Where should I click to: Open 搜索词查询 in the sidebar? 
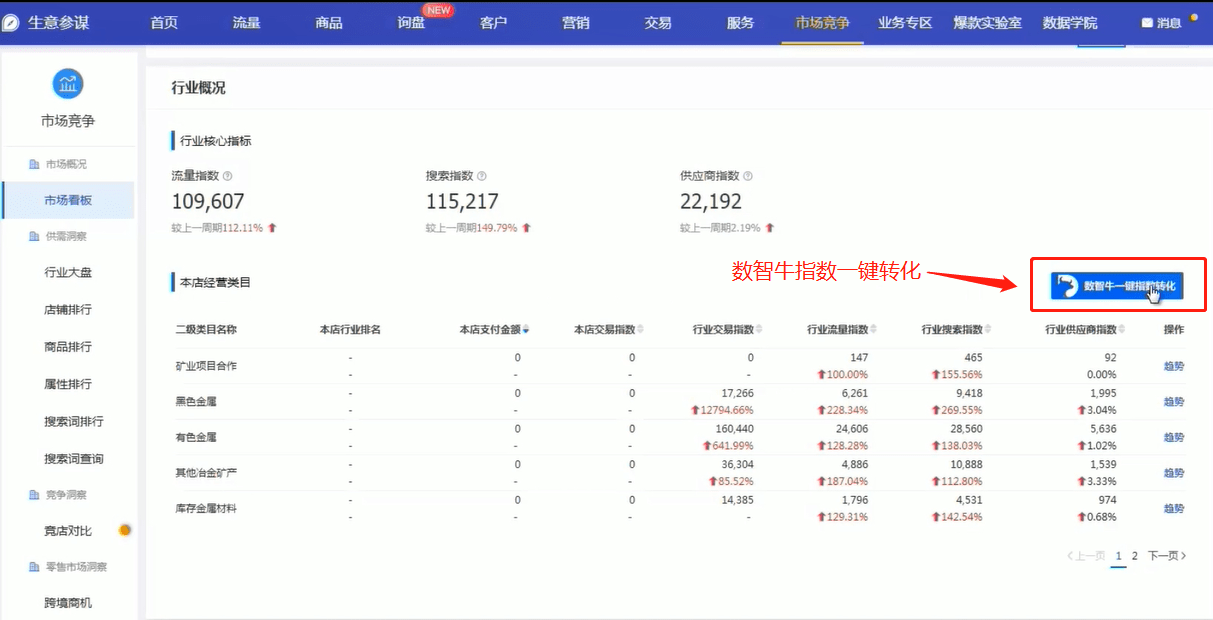(74, 459)
